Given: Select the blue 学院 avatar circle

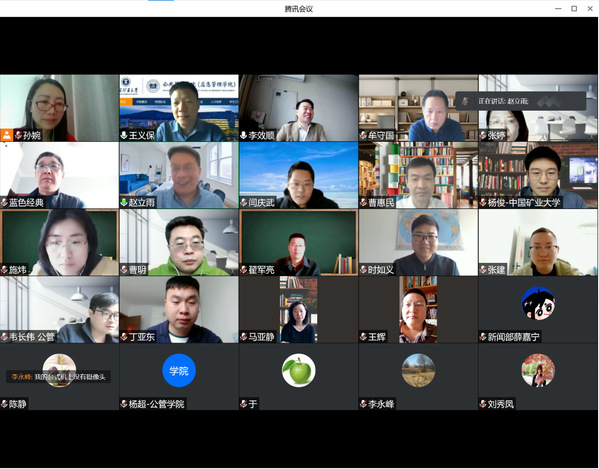Looking at the screenshot, I should pos(179,370).
